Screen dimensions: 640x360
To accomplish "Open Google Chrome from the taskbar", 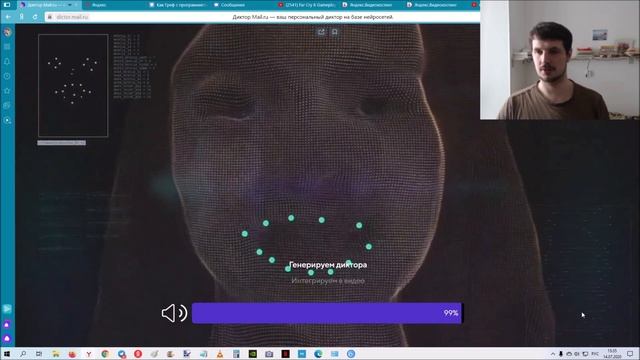I will [x=105, y=354].
